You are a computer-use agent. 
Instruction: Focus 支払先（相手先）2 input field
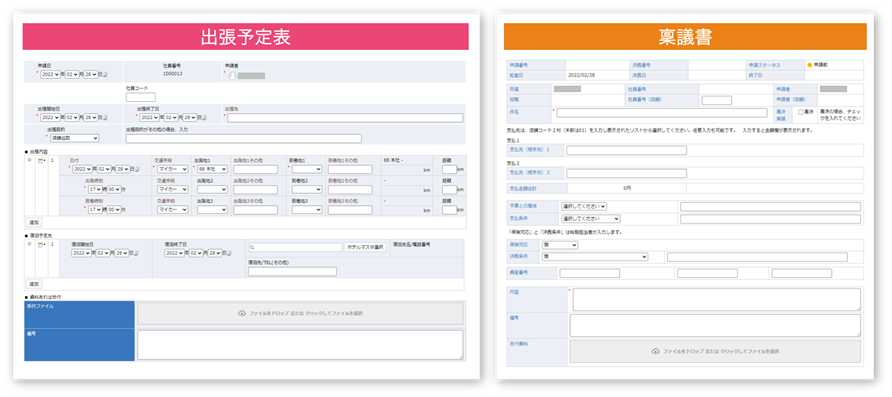pos(626,173)
